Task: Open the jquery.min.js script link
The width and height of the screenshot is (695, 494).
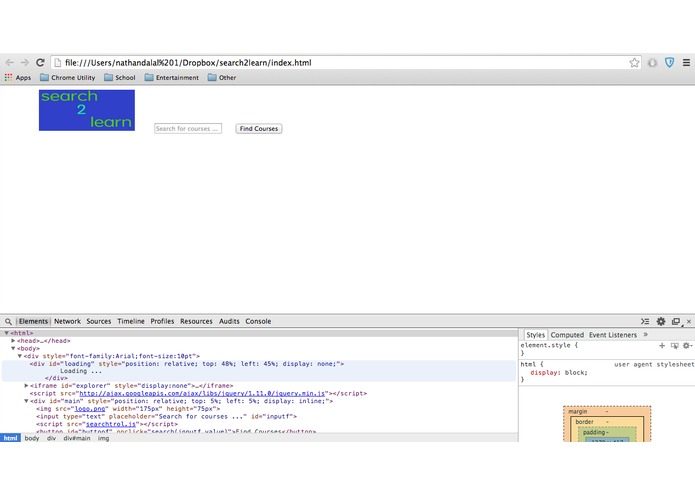Action: pyautogui.click(x=202, y=393)
